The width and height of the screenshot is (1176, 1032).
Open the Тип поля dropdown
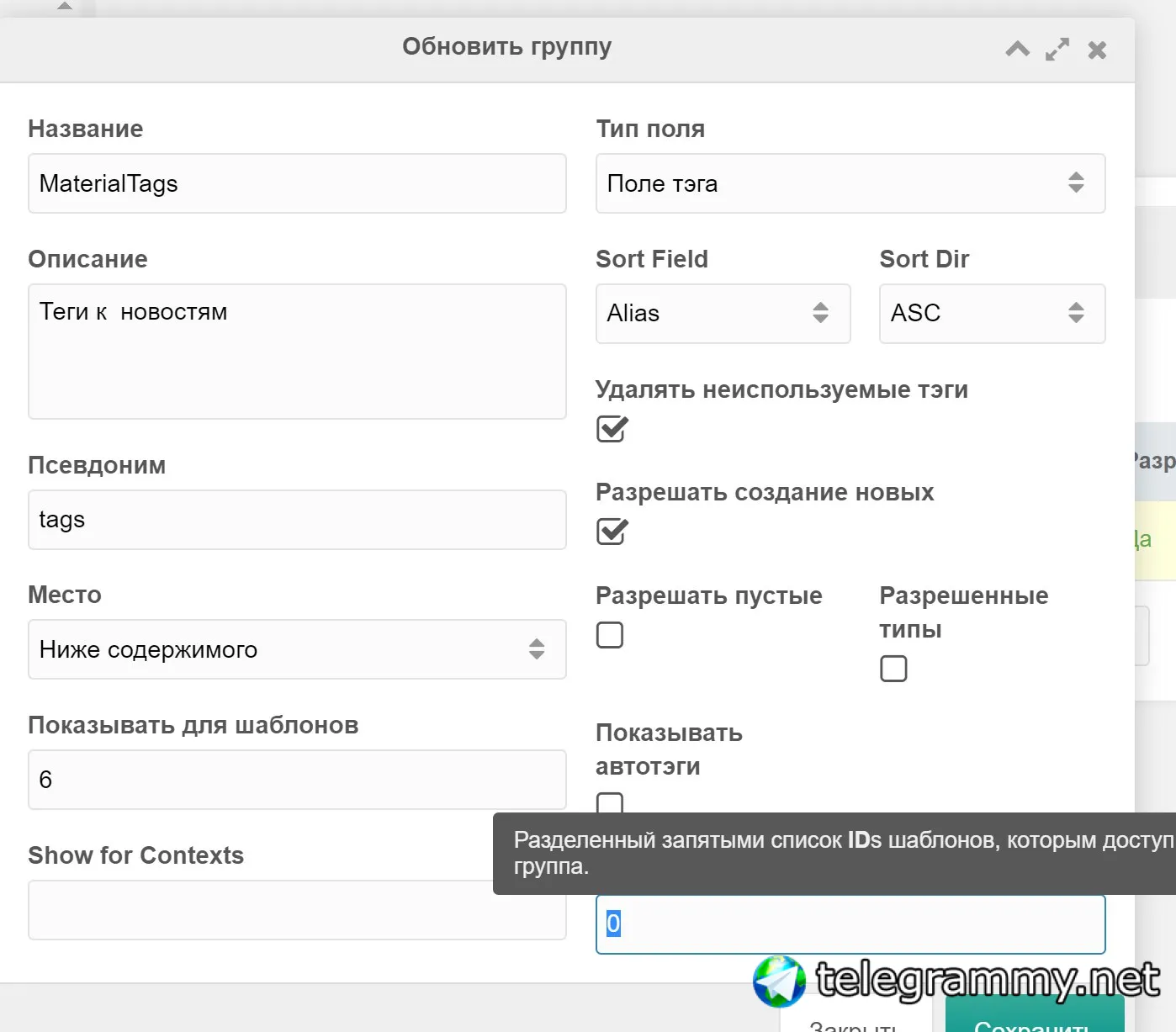pyautogui.click(x=850, y=183)
